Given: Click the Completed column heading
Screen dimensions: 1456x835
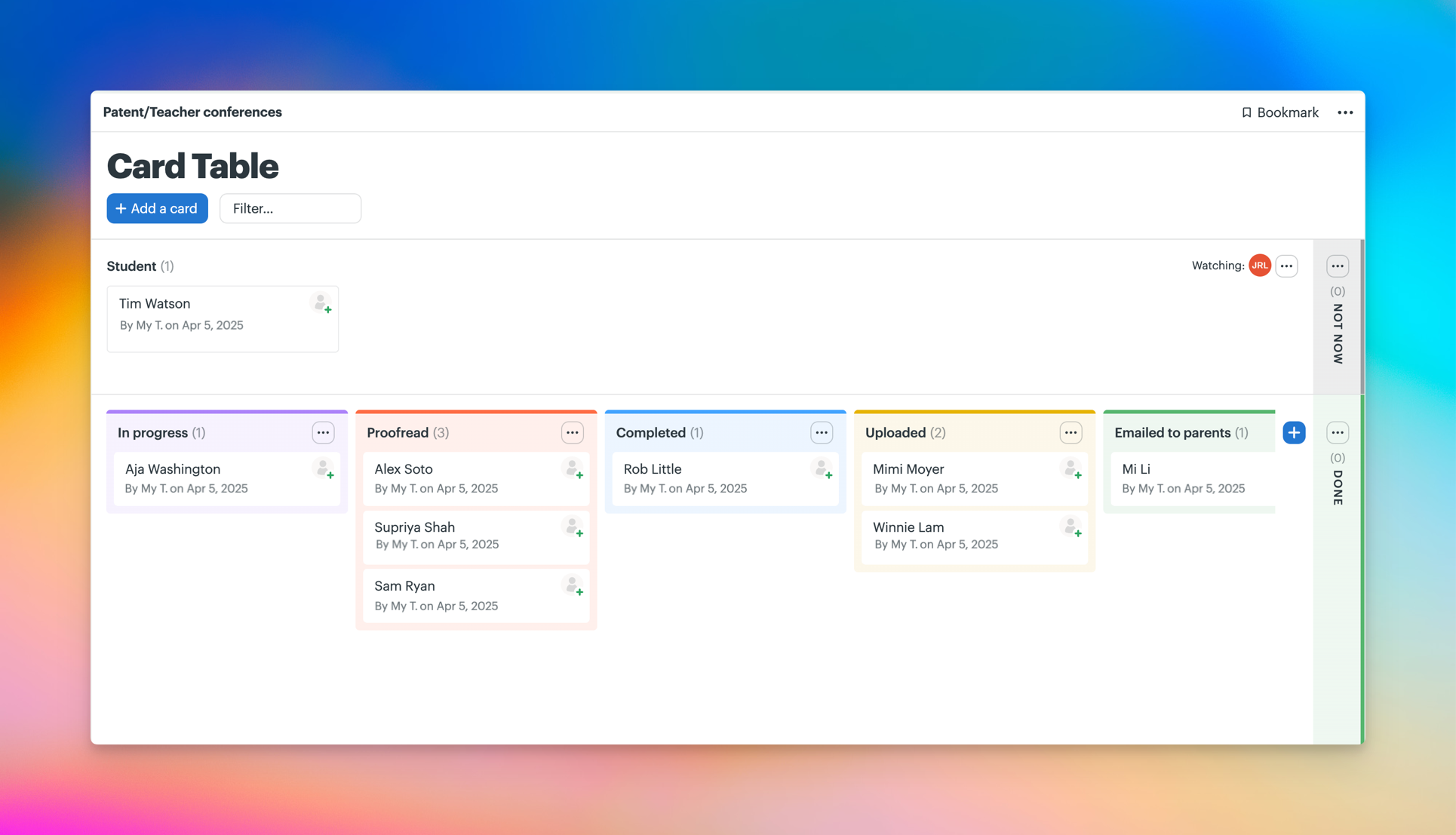Looking at the screenshot, I should point(650,433).
